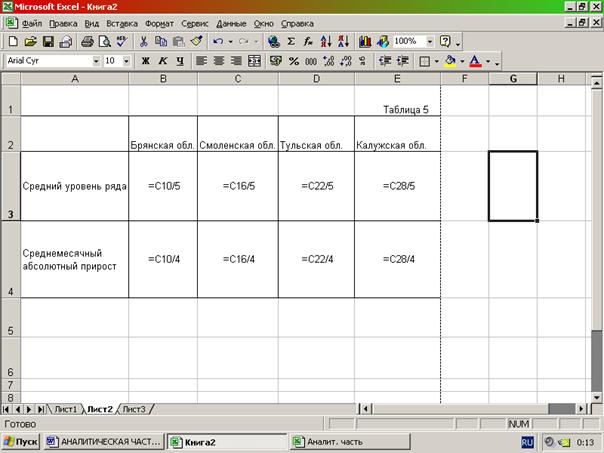This screenshot has height=453, width=604.
Task: Switch to the Лист3 sheet tab
Action: coord(134,409)
